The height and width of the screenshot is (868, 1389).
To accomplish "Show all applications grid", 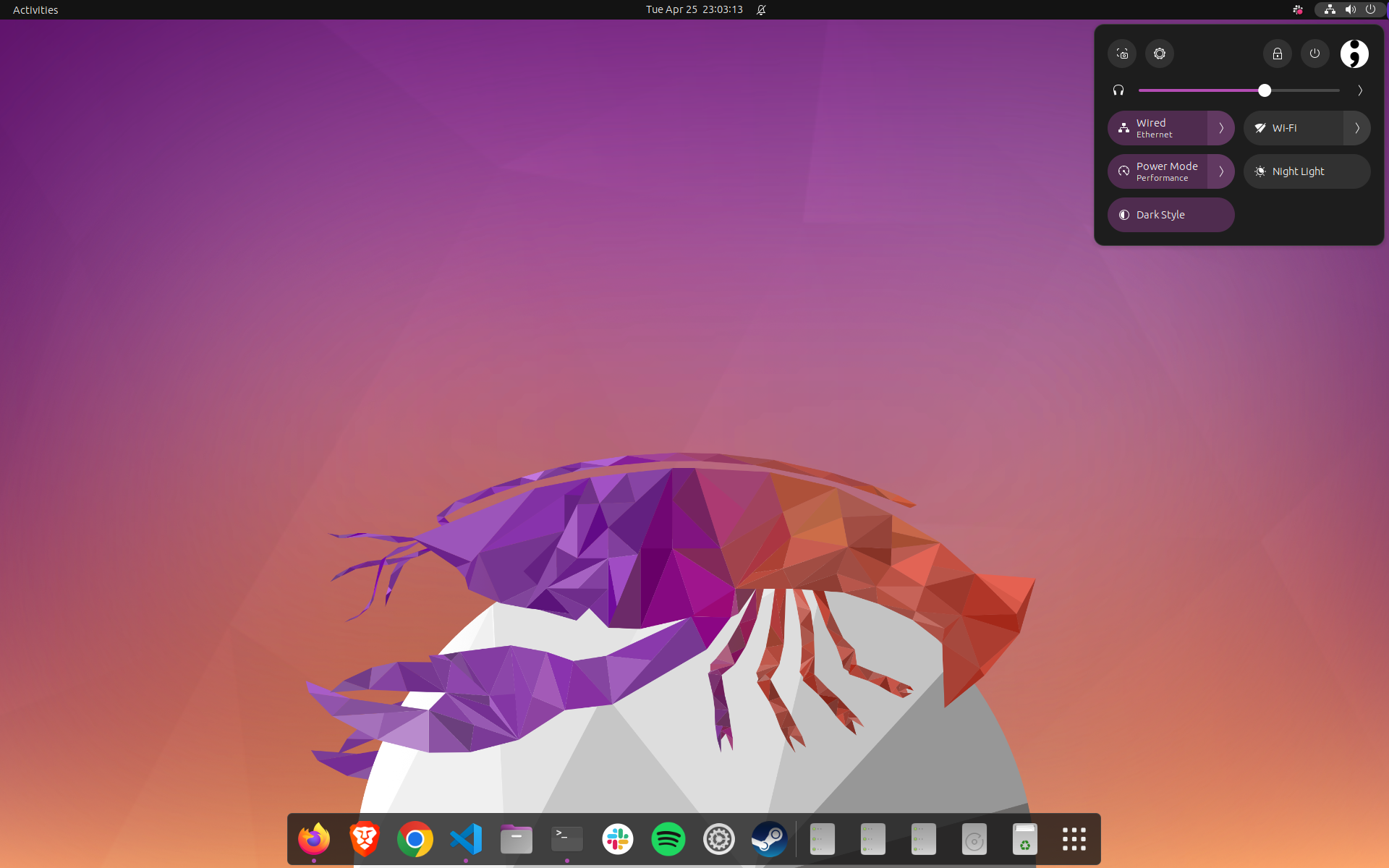I will (x=1074, y=839).
